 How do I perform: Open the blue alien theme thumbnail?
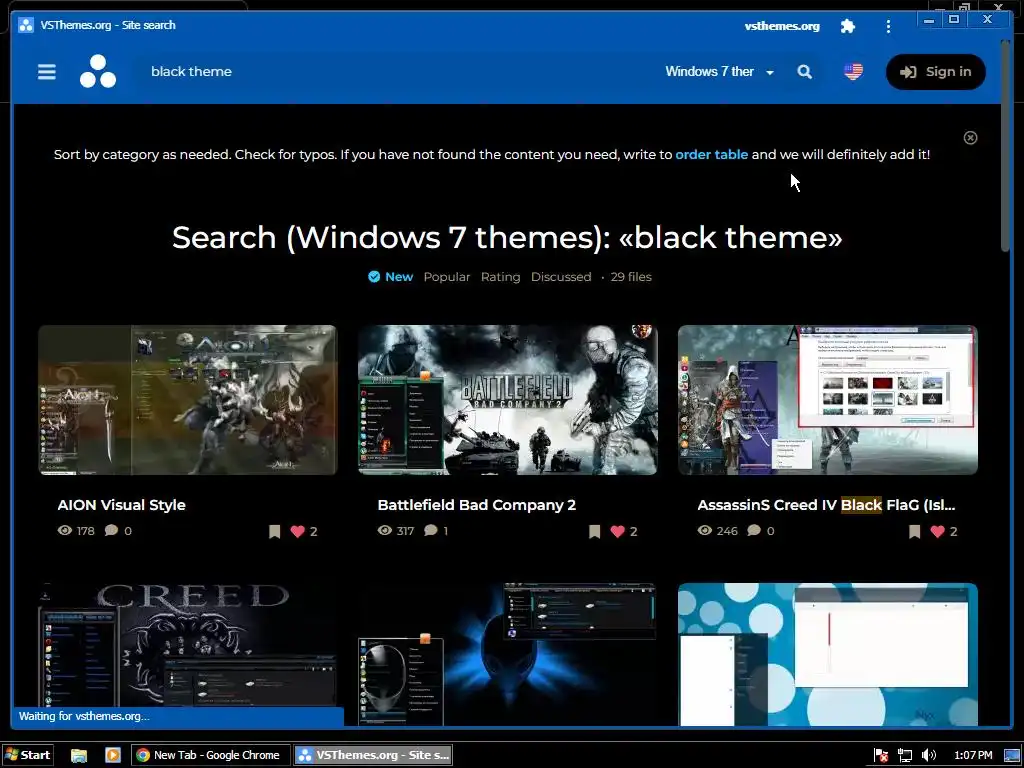pyautogui.click(x=507, y=654)
